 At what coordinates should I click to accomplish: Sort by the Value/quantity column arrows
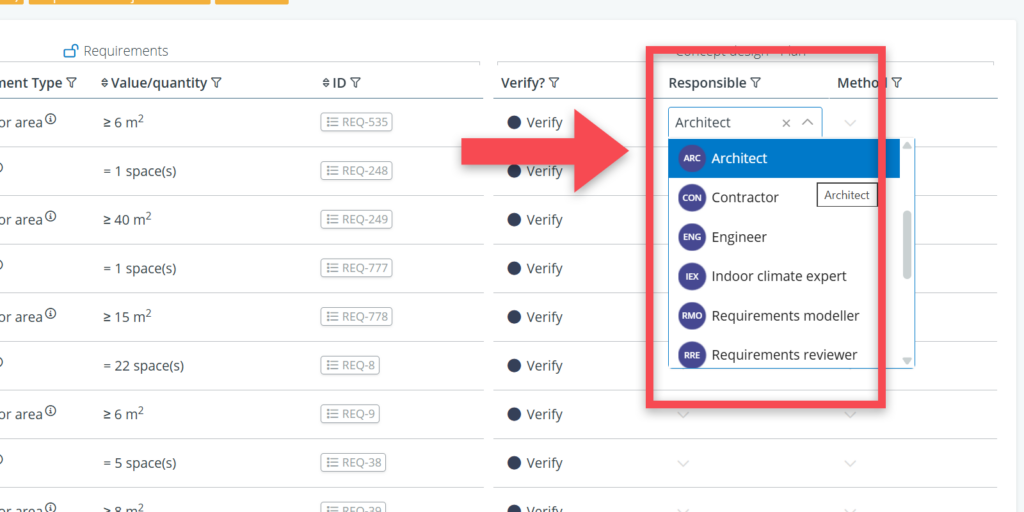pyautogui.click(x=105, y=84)
